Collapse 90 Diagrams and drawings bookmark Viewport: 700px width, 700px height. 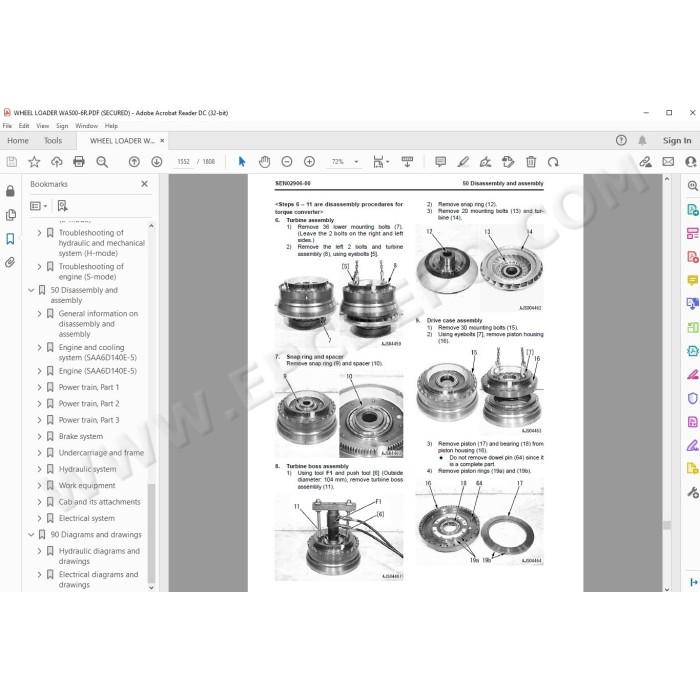[31, 534]
